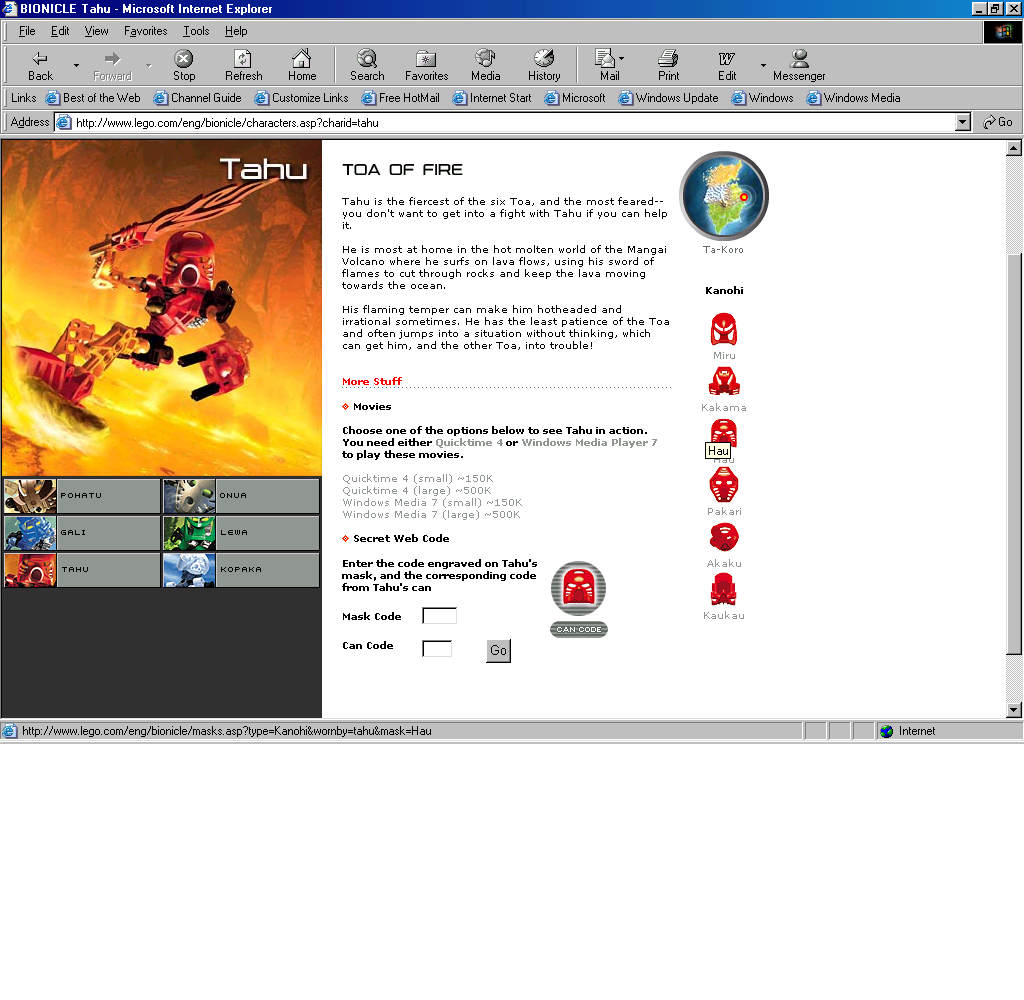Open the Media toolbar pane

pyautogui.click(x=485, y=66)
